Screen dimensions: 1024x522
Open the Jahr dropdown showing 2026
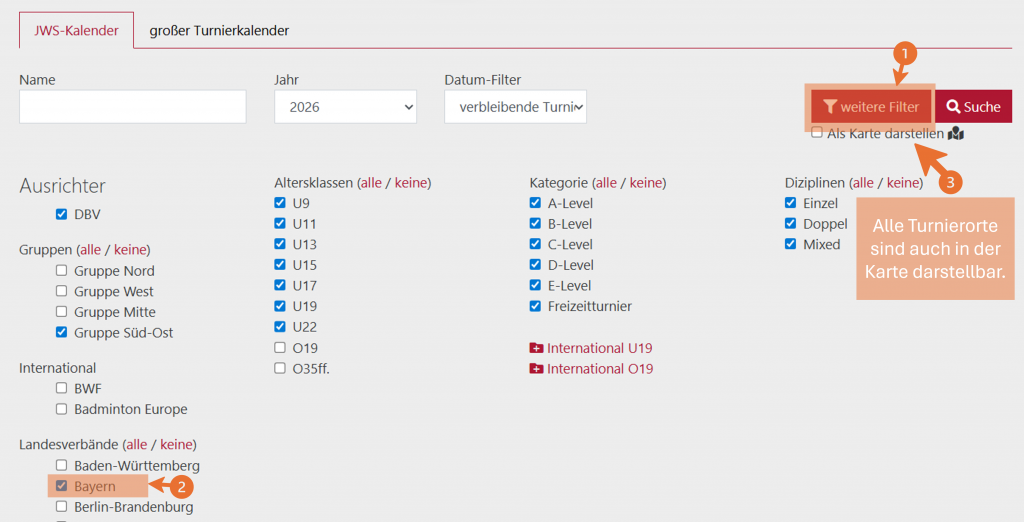pyautogui.click(x=345, y=107)
